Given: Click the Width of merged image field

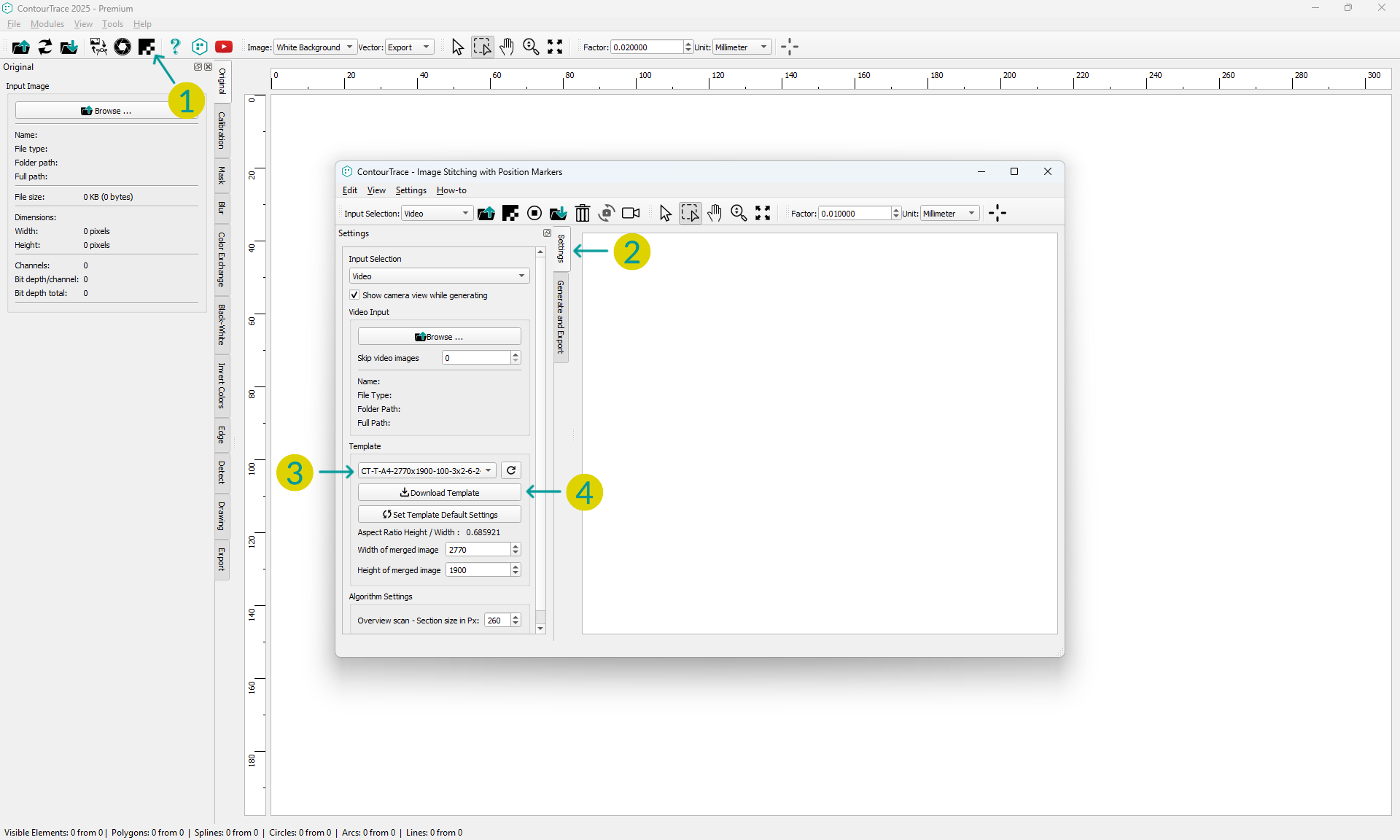Looking at the screenshot, I should 478,551.
